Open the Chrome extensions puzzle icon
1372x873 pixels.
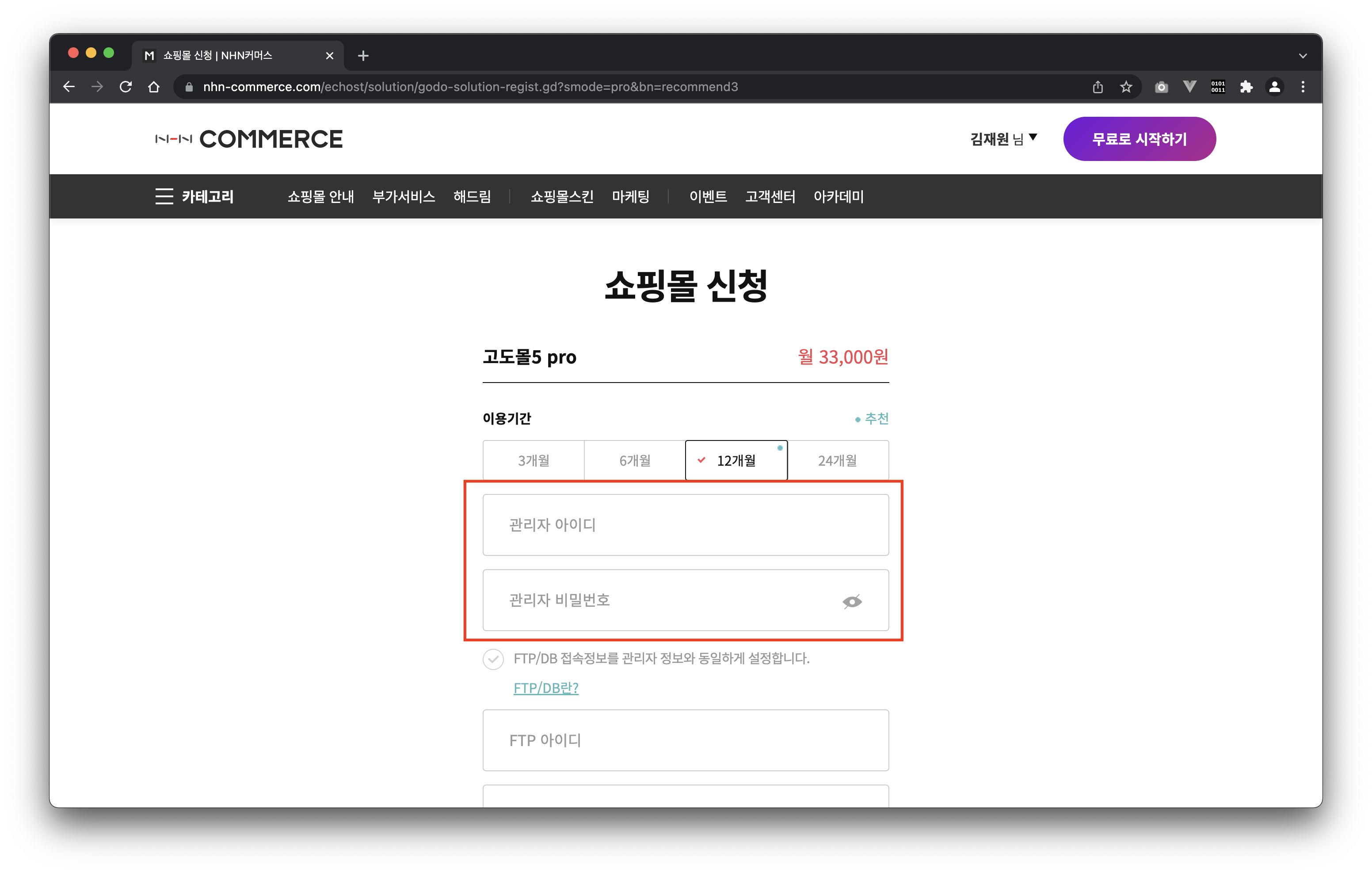(x=1246, y=87)
